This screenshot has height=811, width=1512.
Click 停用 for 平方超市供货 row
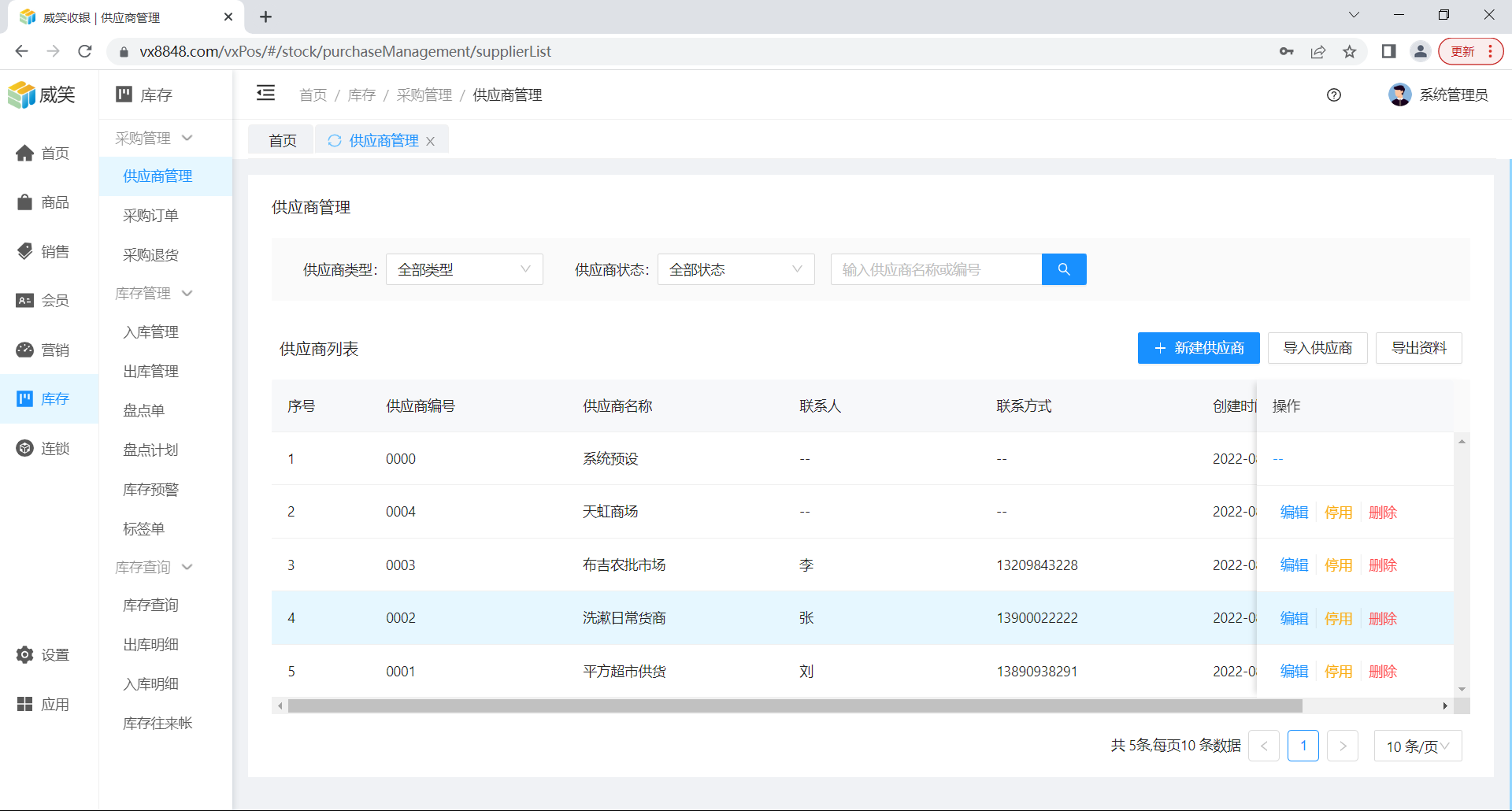(1338, 672)
